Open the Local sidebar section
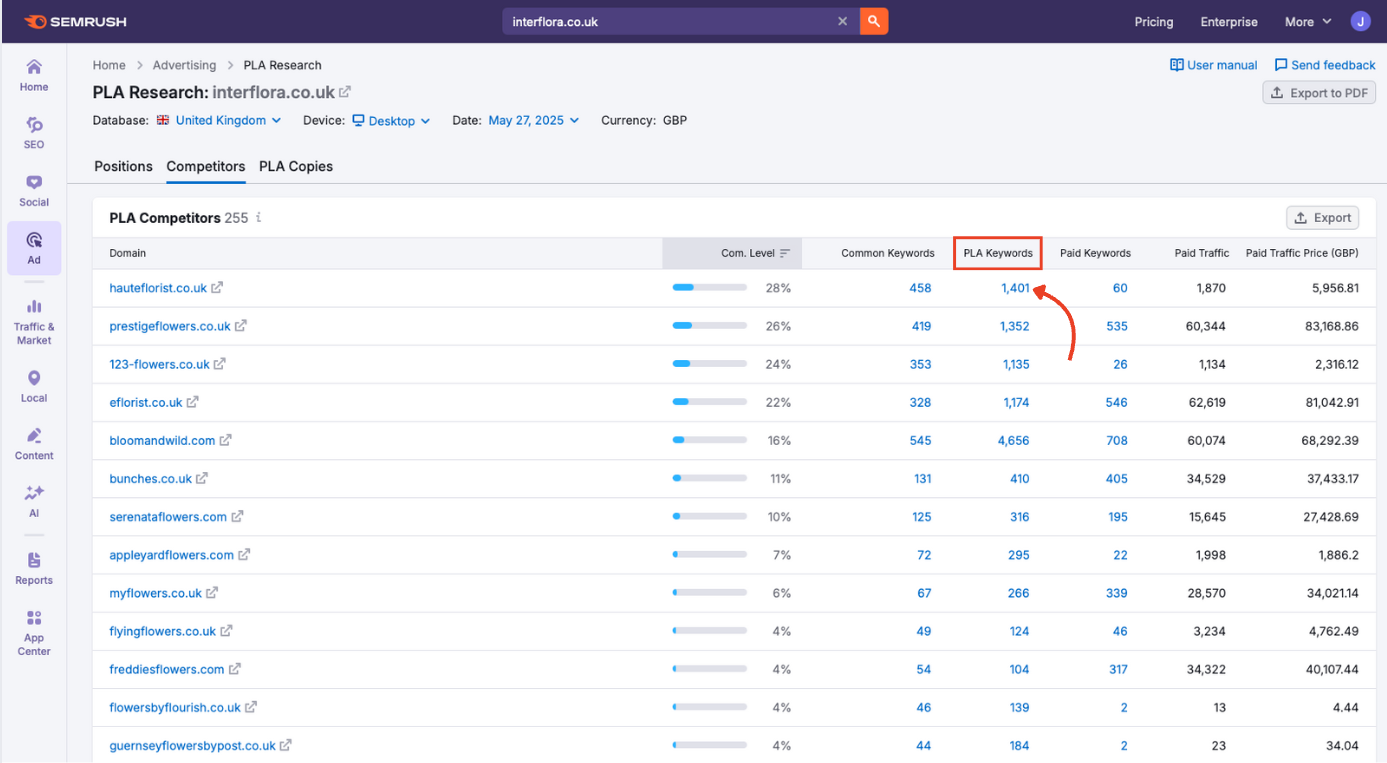Image resolution: width=1387 pixels, height=763 pixels. click(x=34, y=385)
